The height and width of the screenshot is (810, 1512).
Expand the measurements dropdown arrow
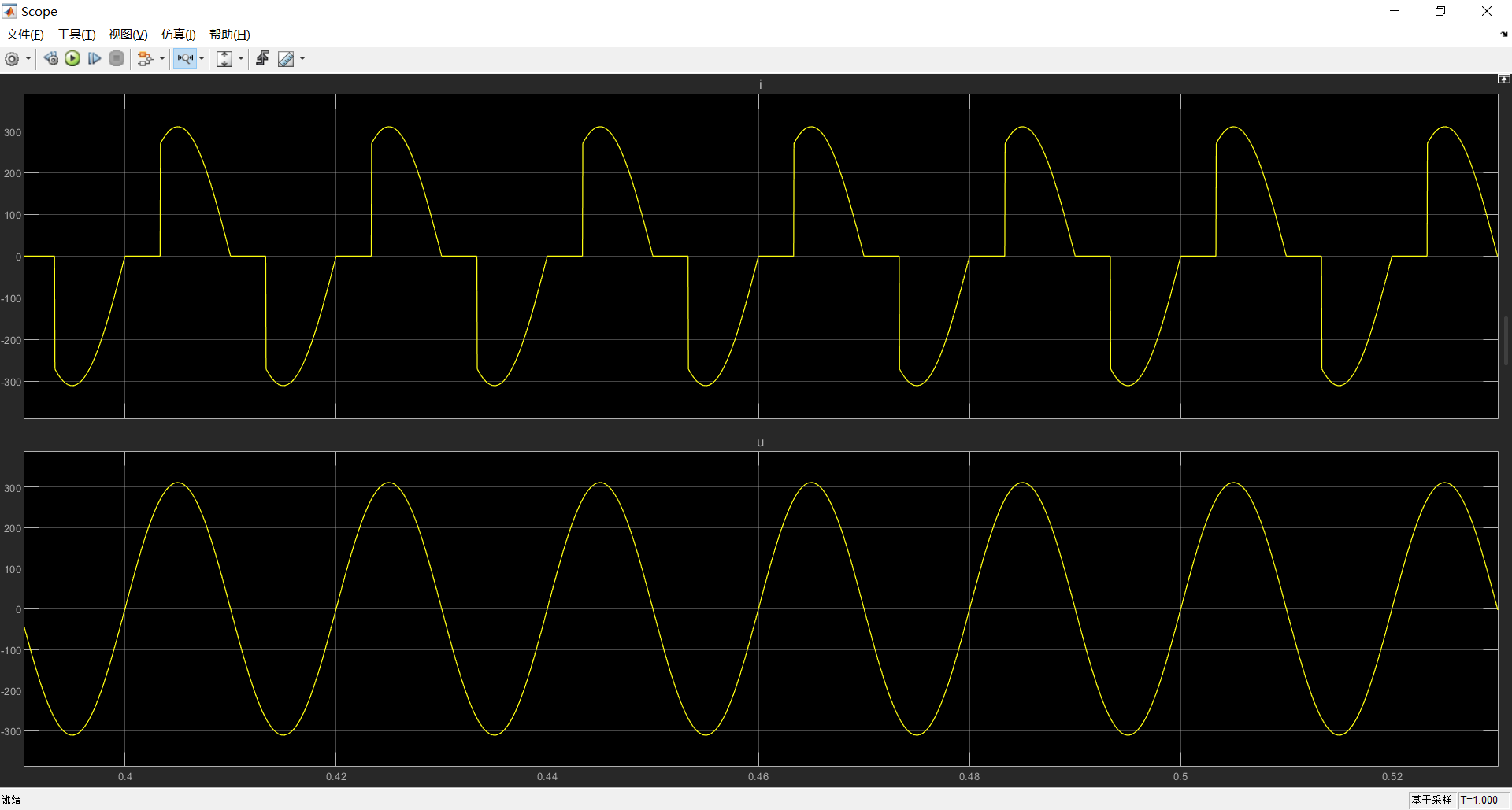pyautogui.click(x=302, y=59)
